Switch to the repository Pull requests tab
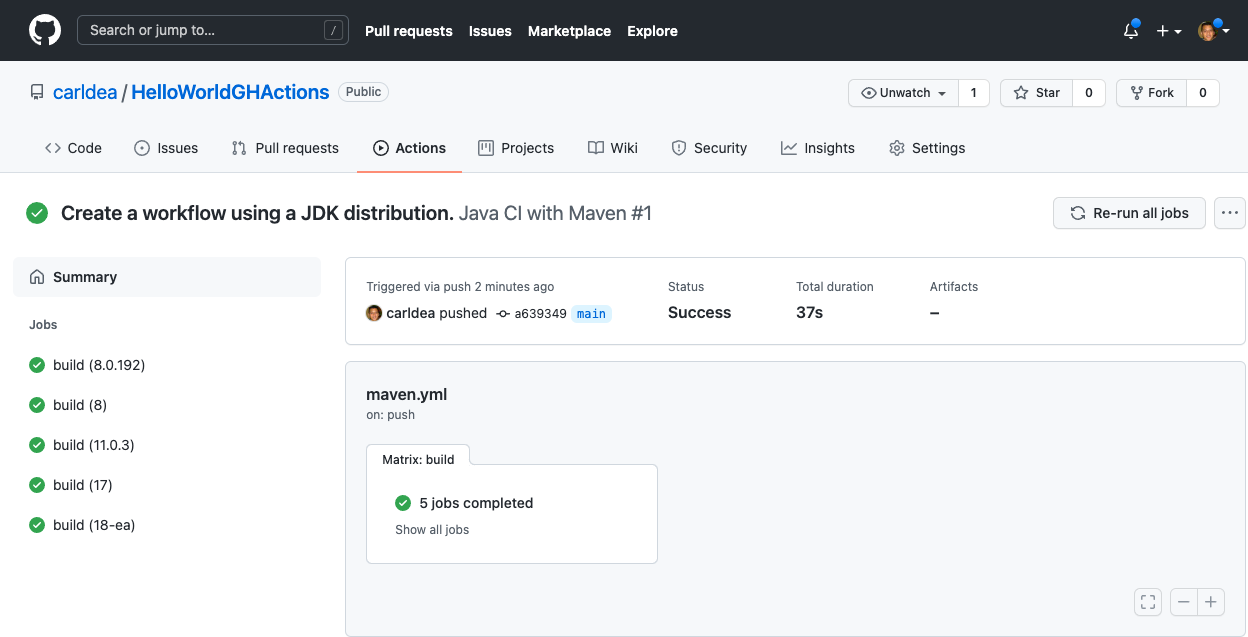This screenshot has height=637, width=1248. point(285,148)
